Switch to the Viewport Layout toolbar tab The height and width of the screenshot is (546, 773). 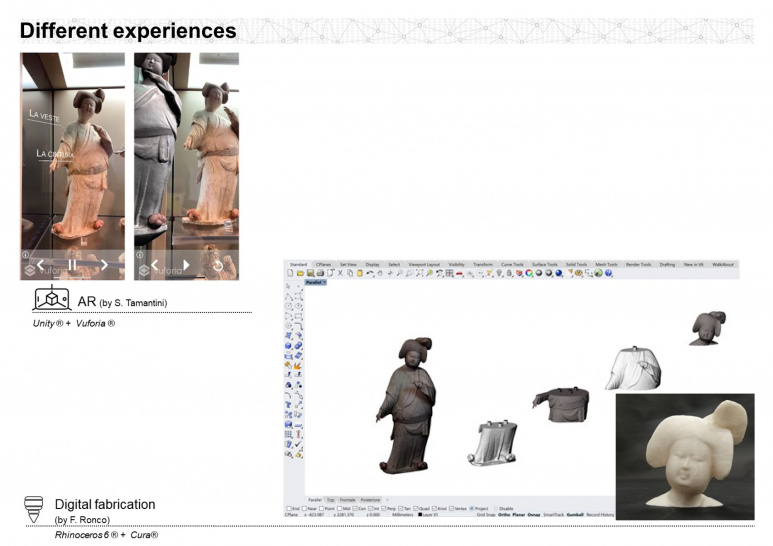point(424,265)
